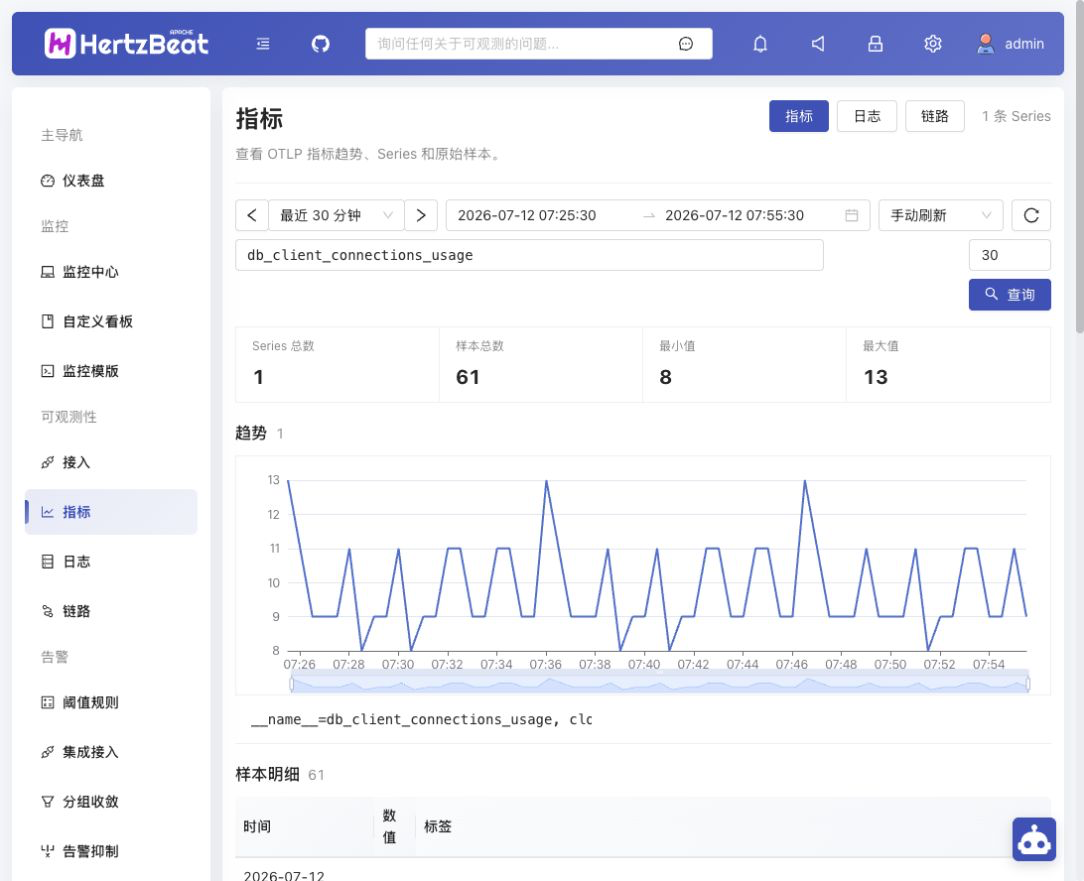Click the 最大值 card value 13
This screenshot has height=881, width=1084.
pos(875,377)
